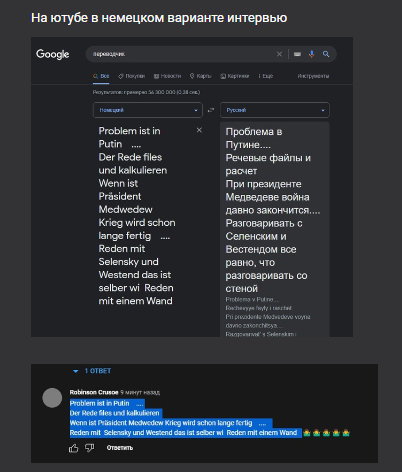Collapse the 1 ОТВЕТ replies expander

pyautogui.click(x=92, y=371)
